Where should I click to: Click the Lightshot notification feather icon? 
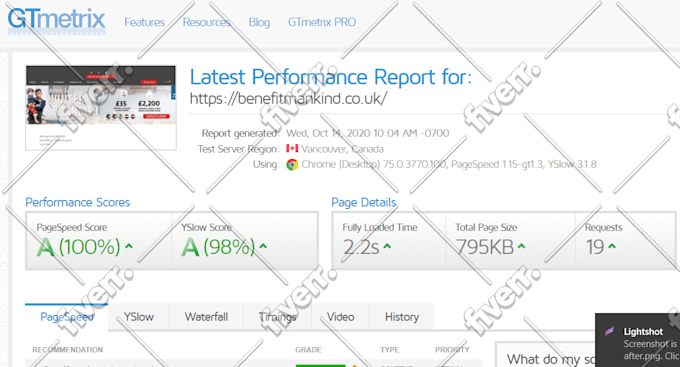coord(609,331)
